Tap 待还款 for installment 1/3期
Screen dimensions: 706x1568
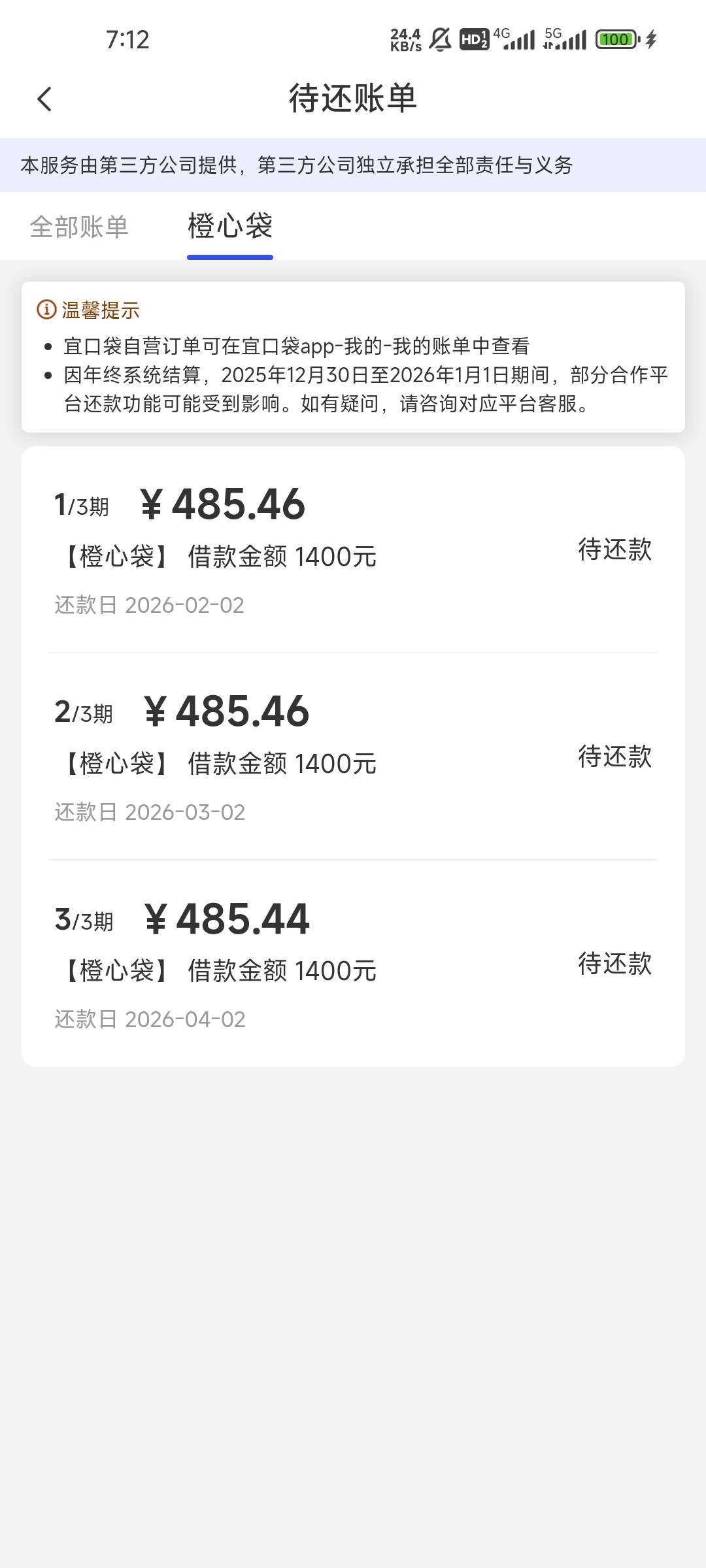(x=614, y=549)
